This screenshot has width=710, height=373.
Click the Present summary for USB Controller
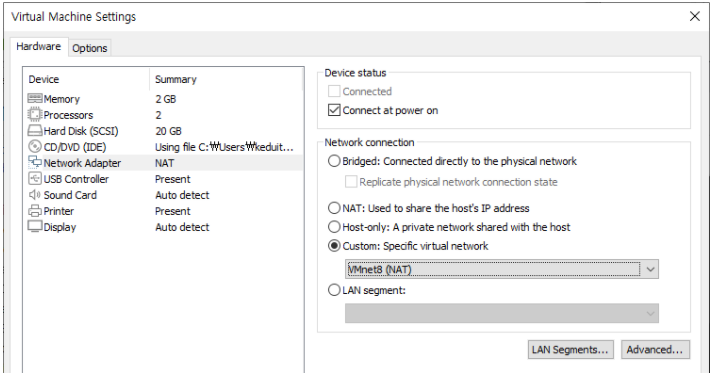point(173,179)
